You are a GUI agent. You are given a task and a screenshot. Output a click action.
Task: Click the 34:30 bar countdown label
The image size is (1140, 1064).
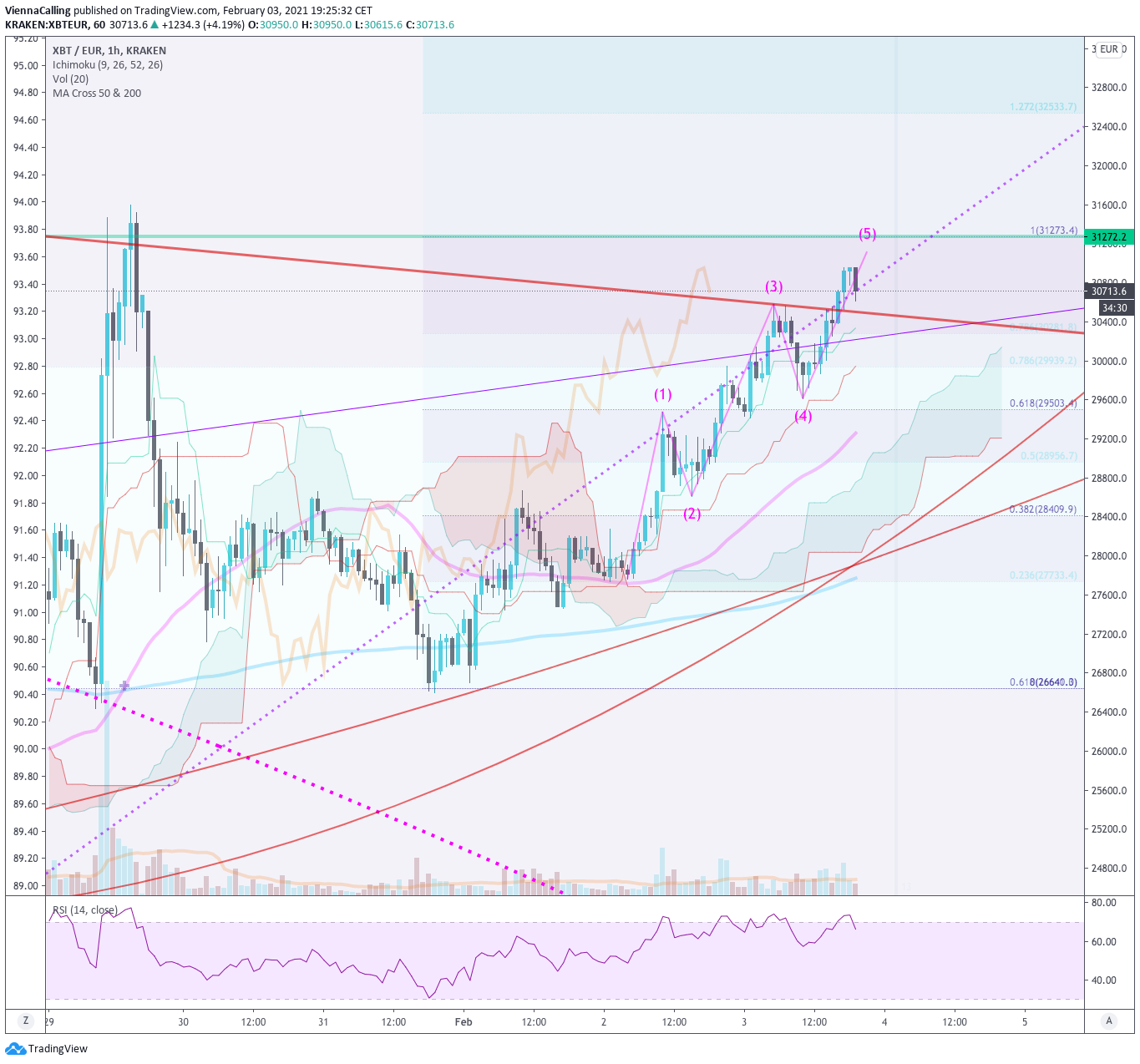1114,308
